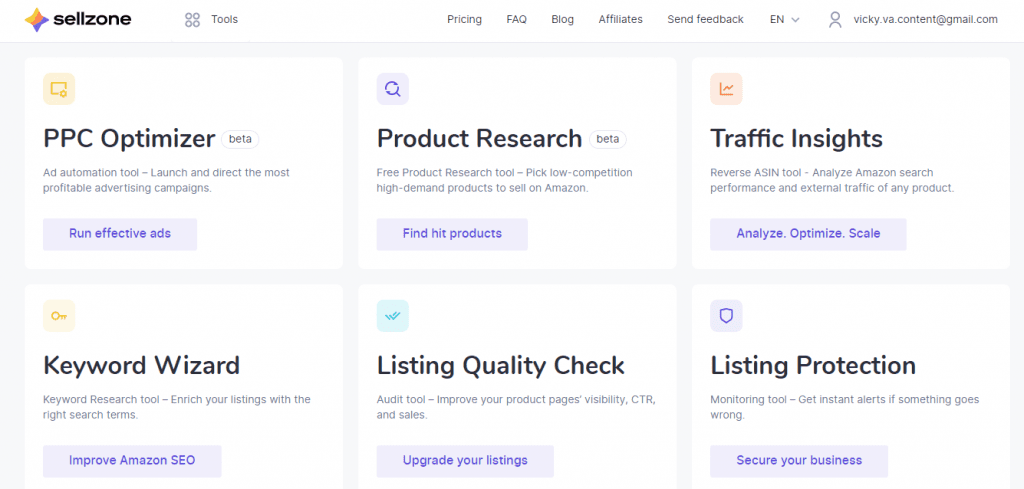The width and height of the screenshot is (1024, 489).
Task: Click the Find hit products button
Action: (452, 234)
